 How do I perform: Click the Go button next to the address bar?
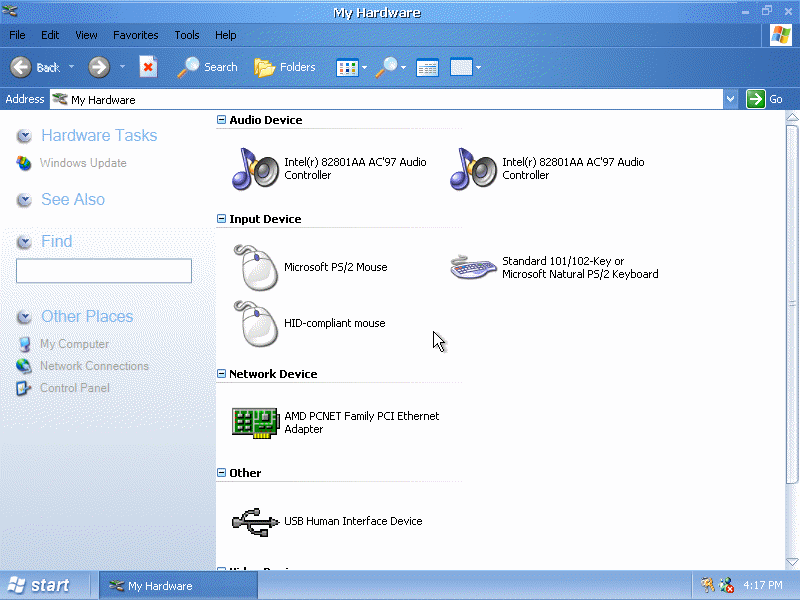764,99
